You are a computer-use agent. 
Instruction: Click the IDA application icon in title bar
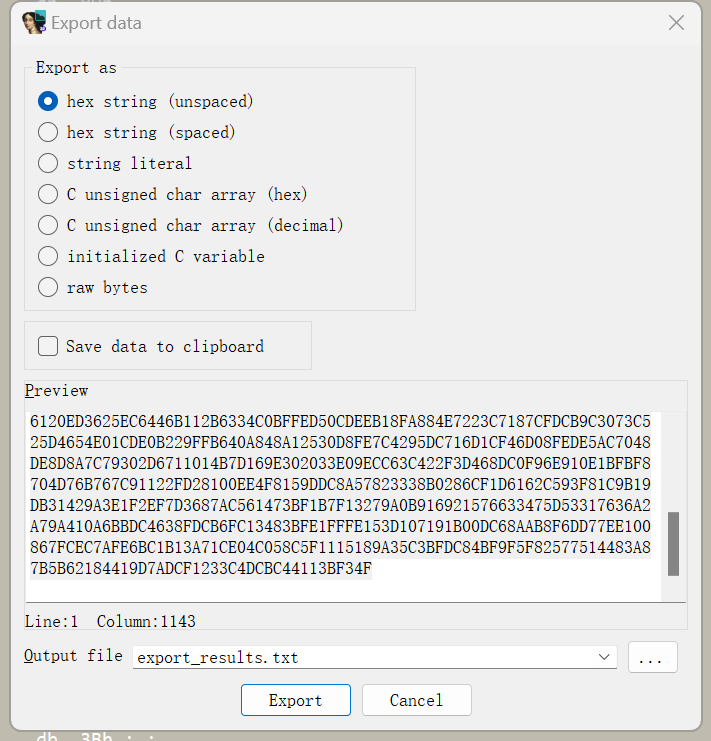(x=34, y=22)
